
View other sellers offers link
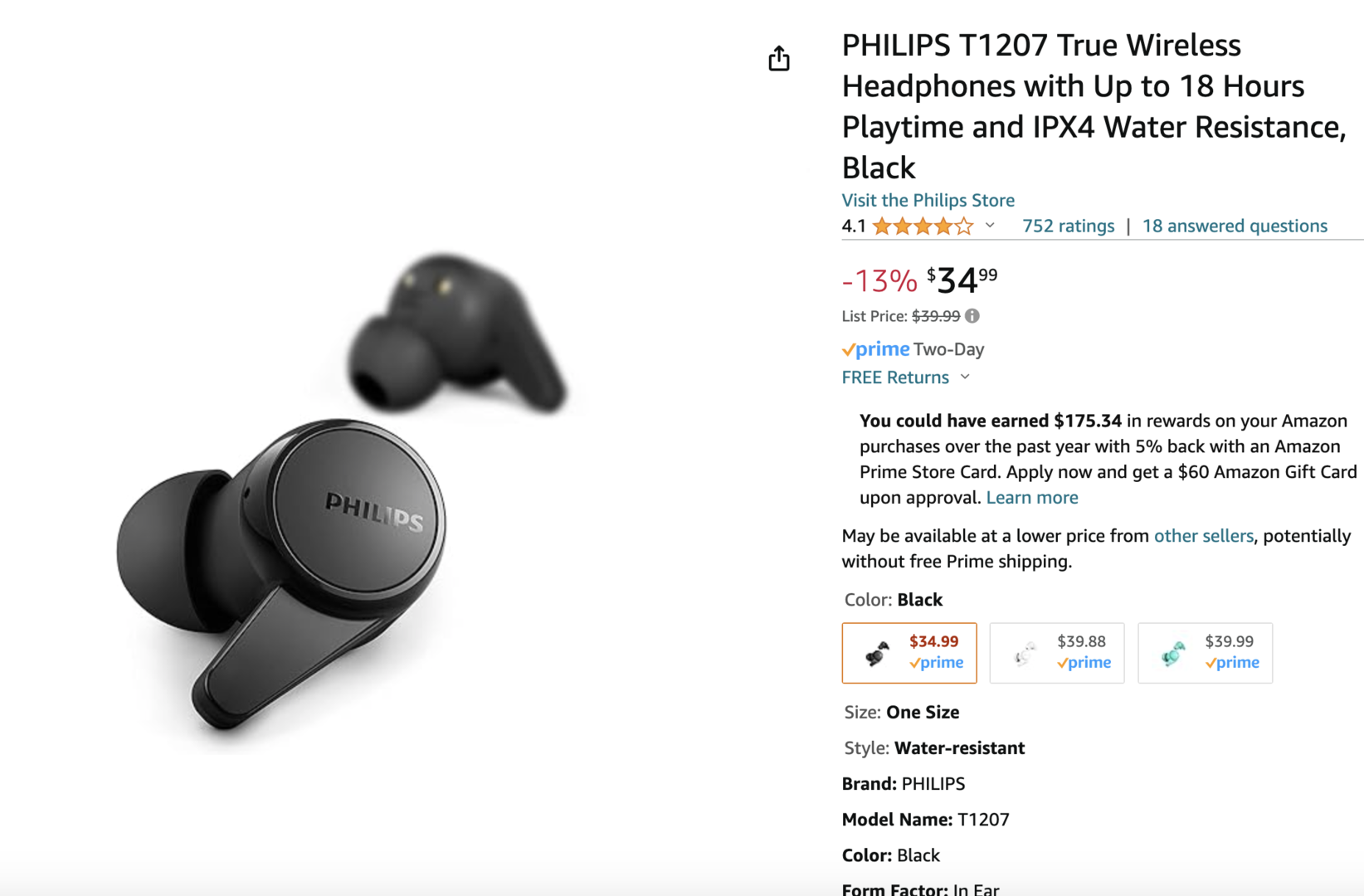pos(1204,536)
